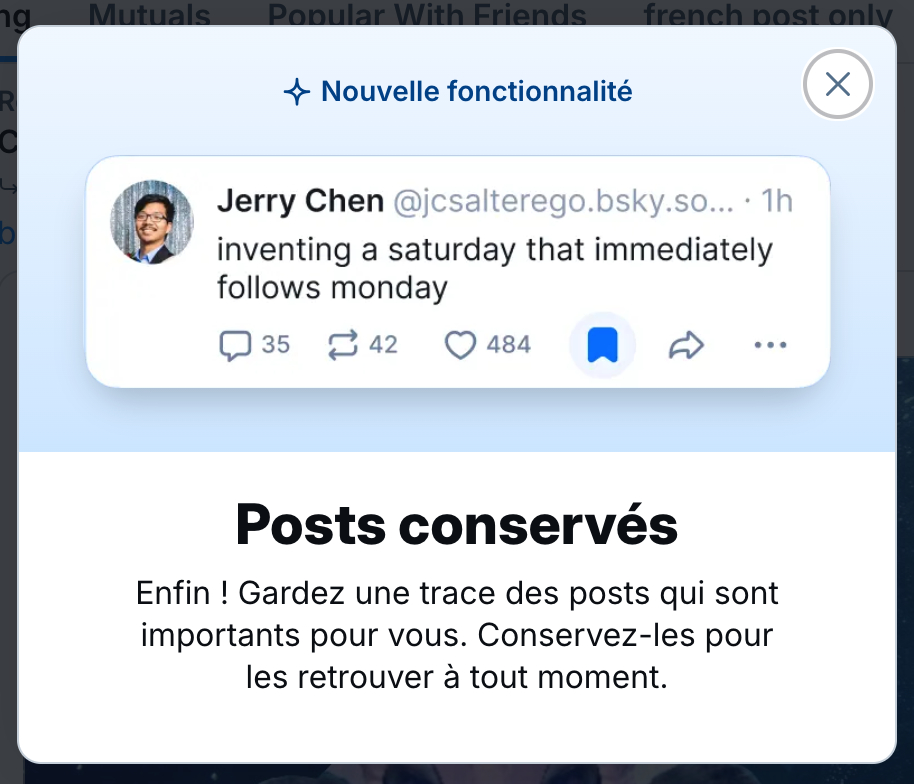Click Jerry Chen's profile avatar

152,222
